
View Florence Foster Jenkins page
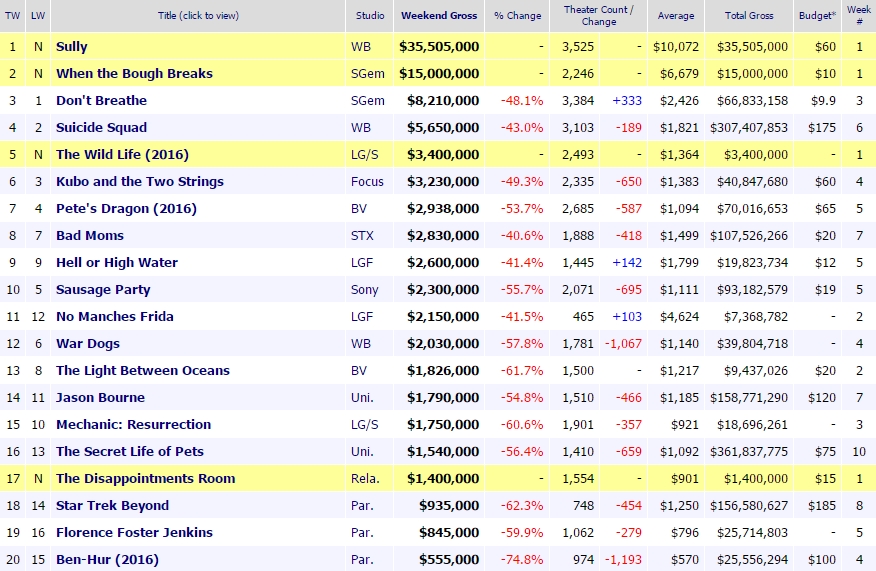click(134, 532)
